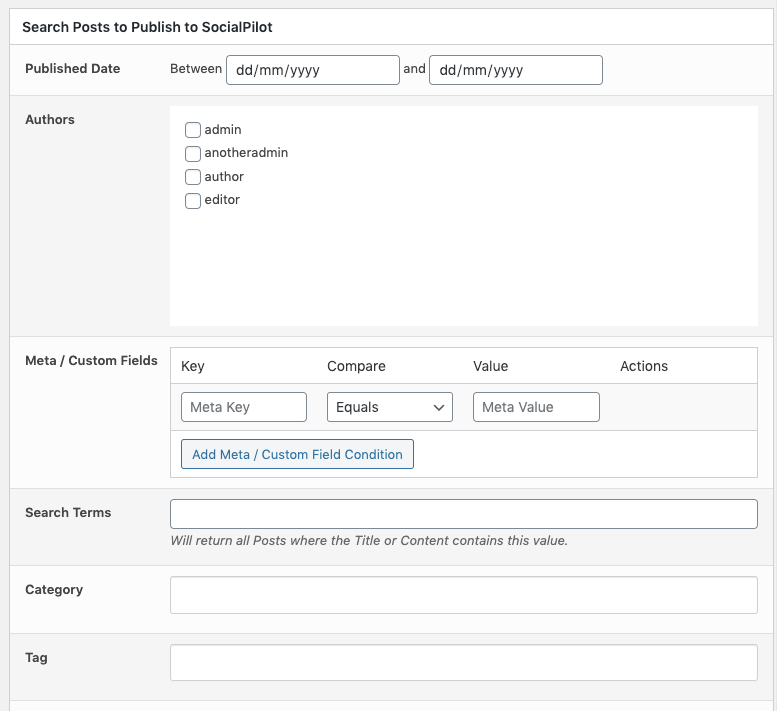777x711 pixels.
Task: Click the Meta Value input field
Action: 536,407
